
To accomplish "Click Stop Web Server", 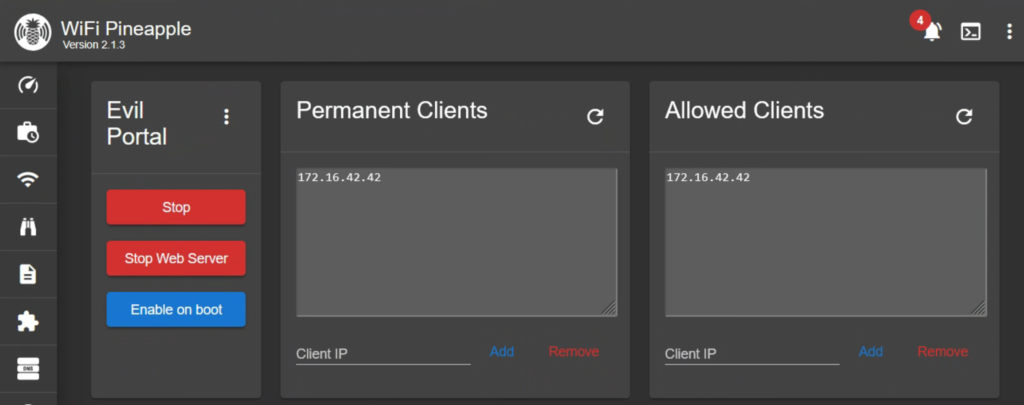I will tap(176, 258).
